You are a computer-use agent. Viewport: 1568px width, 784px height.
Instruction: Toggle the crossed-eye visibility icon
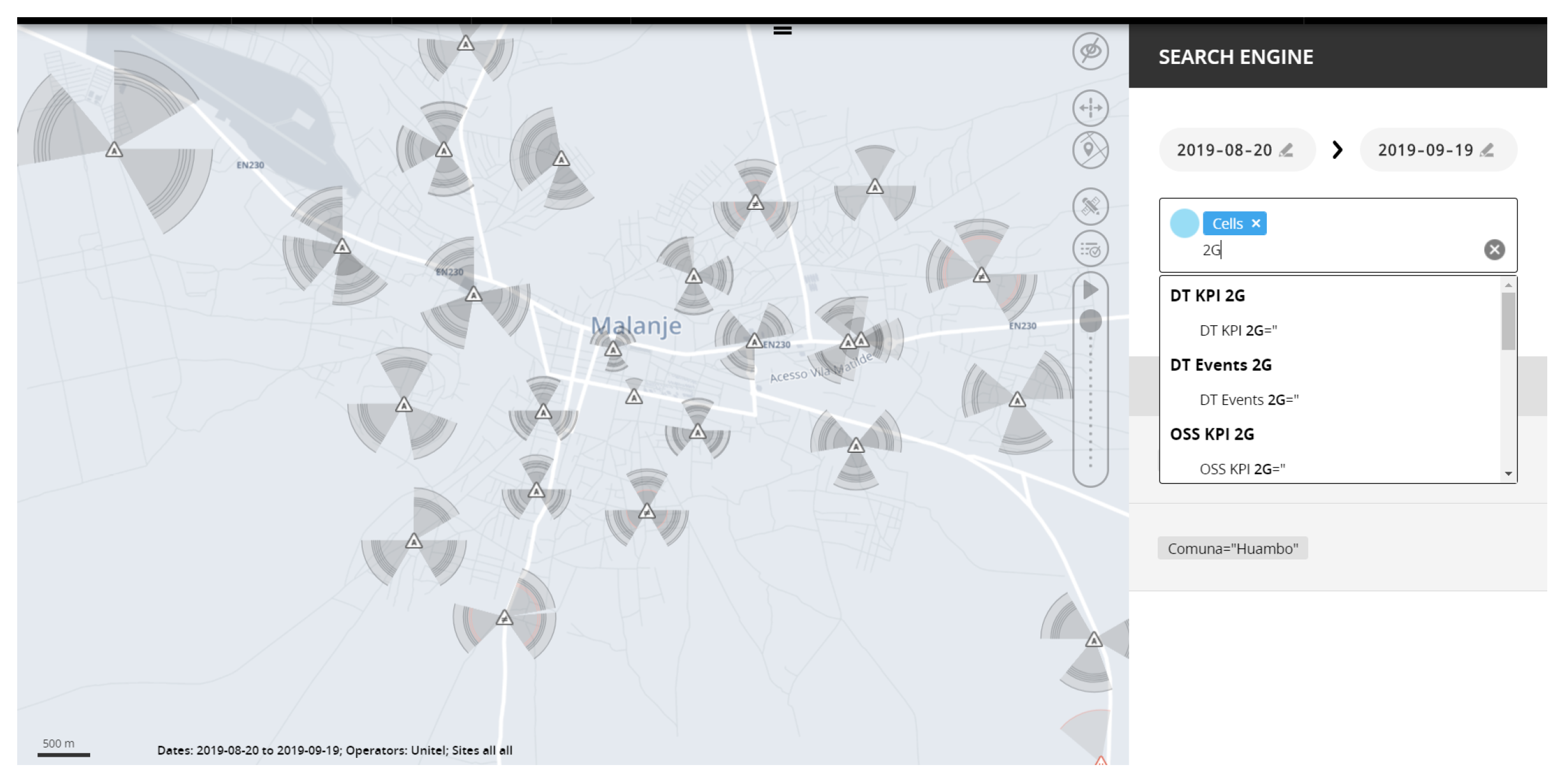1090,51
